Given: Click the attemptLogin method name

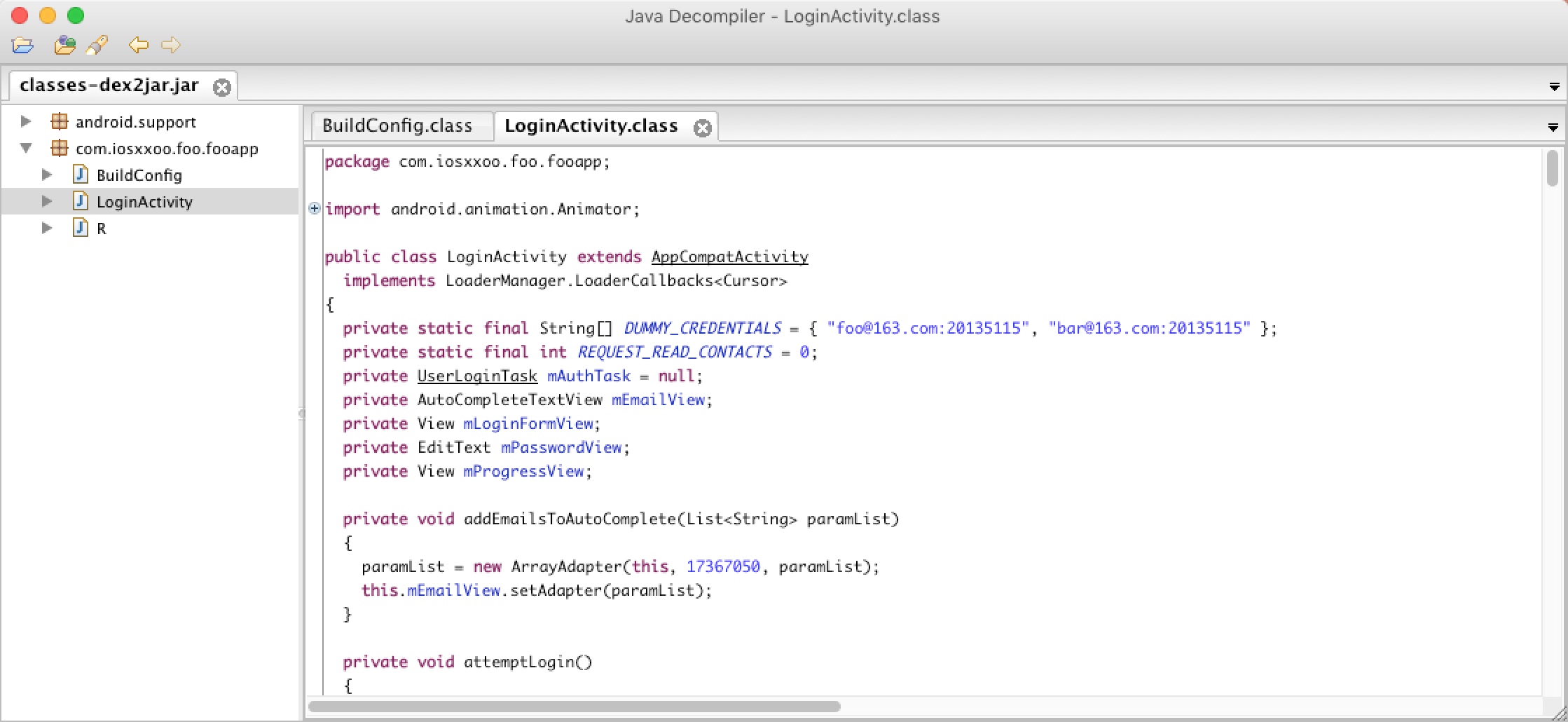Looking at the screenshot, I should coord(519,662).
